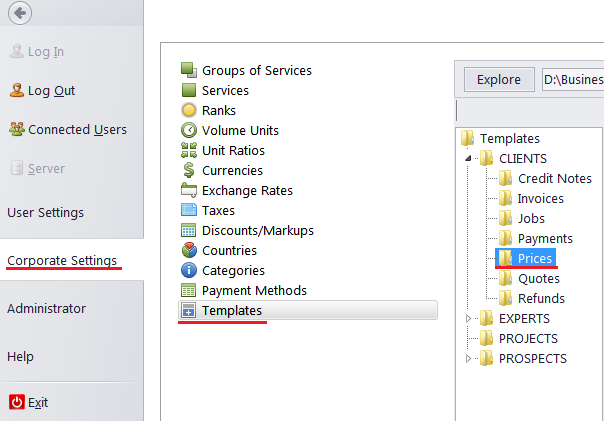
Task: Open the Unit Ratios icon
Action: [189, 150]
